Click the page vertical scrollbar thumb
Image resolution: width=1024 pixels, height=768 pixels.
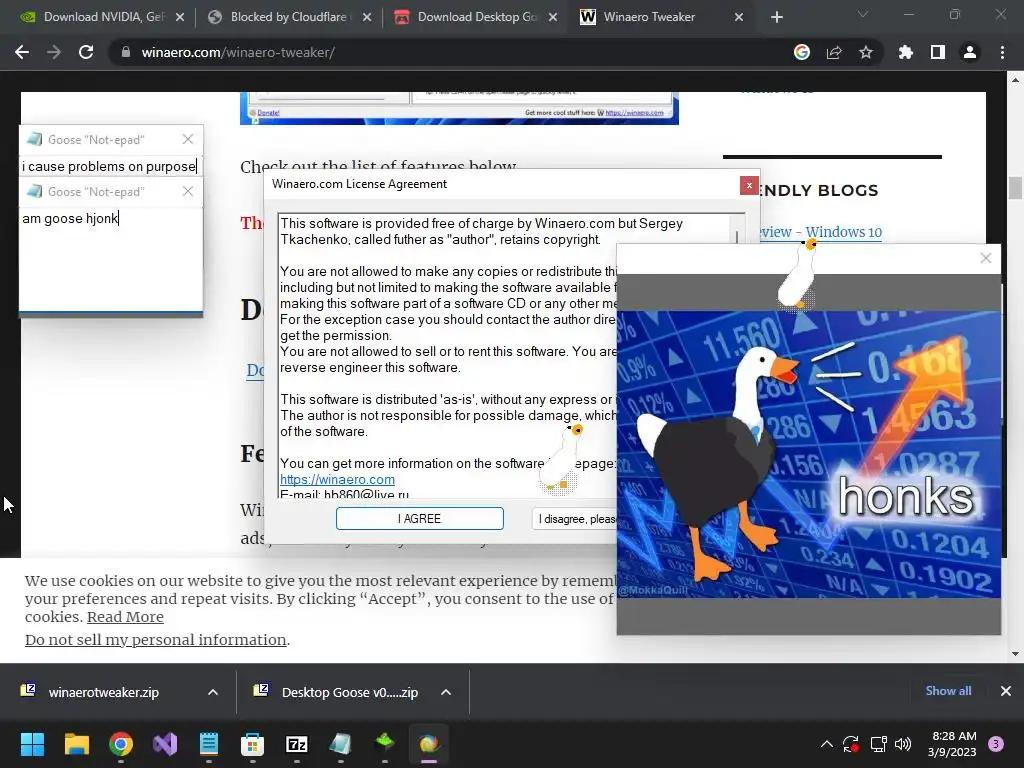(1015, 188)
